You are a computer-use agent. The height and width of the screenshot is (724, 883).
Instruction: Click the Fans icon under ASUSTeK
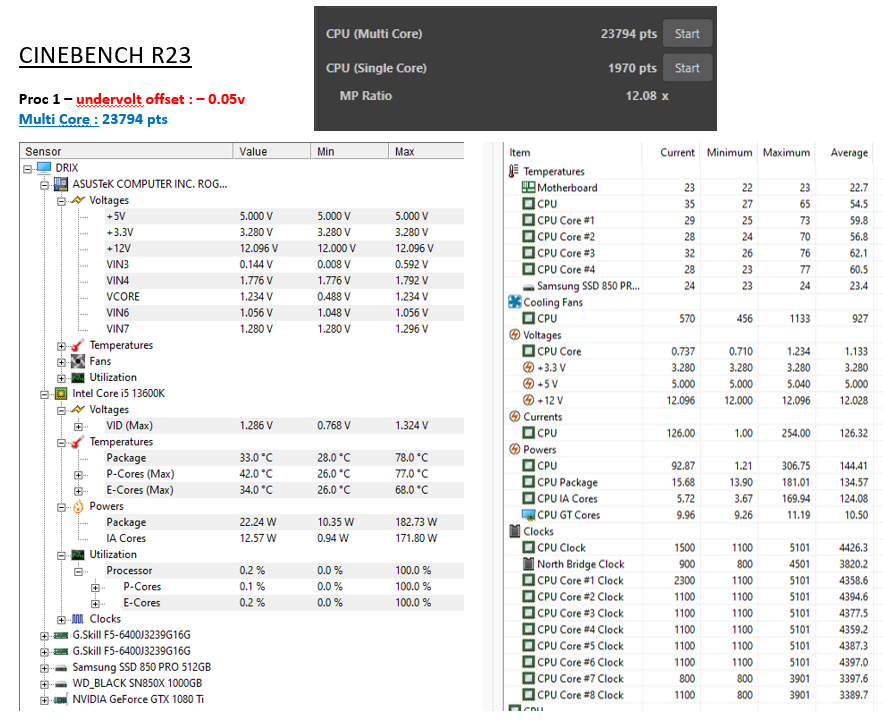click(x=78, y=361)
